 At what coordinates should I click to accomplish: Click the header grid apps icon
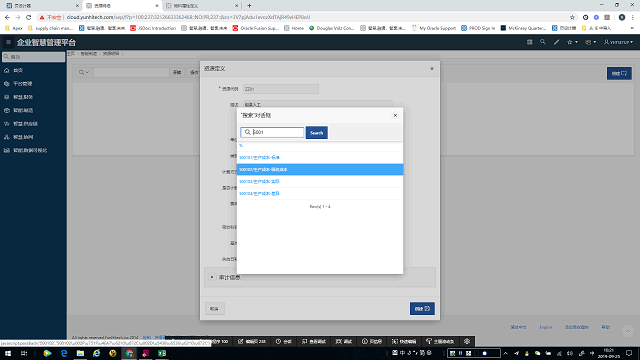pos(529,42)
